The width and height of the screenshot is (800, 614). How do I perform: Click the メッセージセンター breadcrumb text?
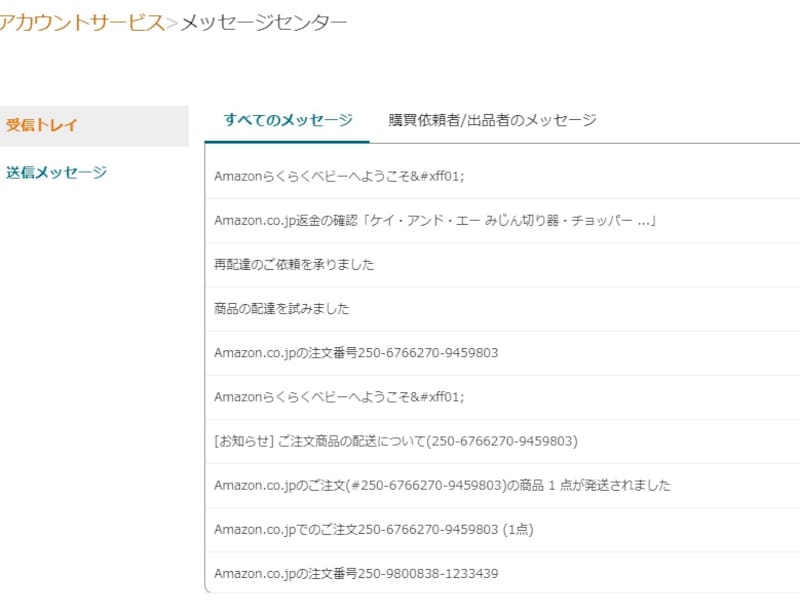point(264,24)
